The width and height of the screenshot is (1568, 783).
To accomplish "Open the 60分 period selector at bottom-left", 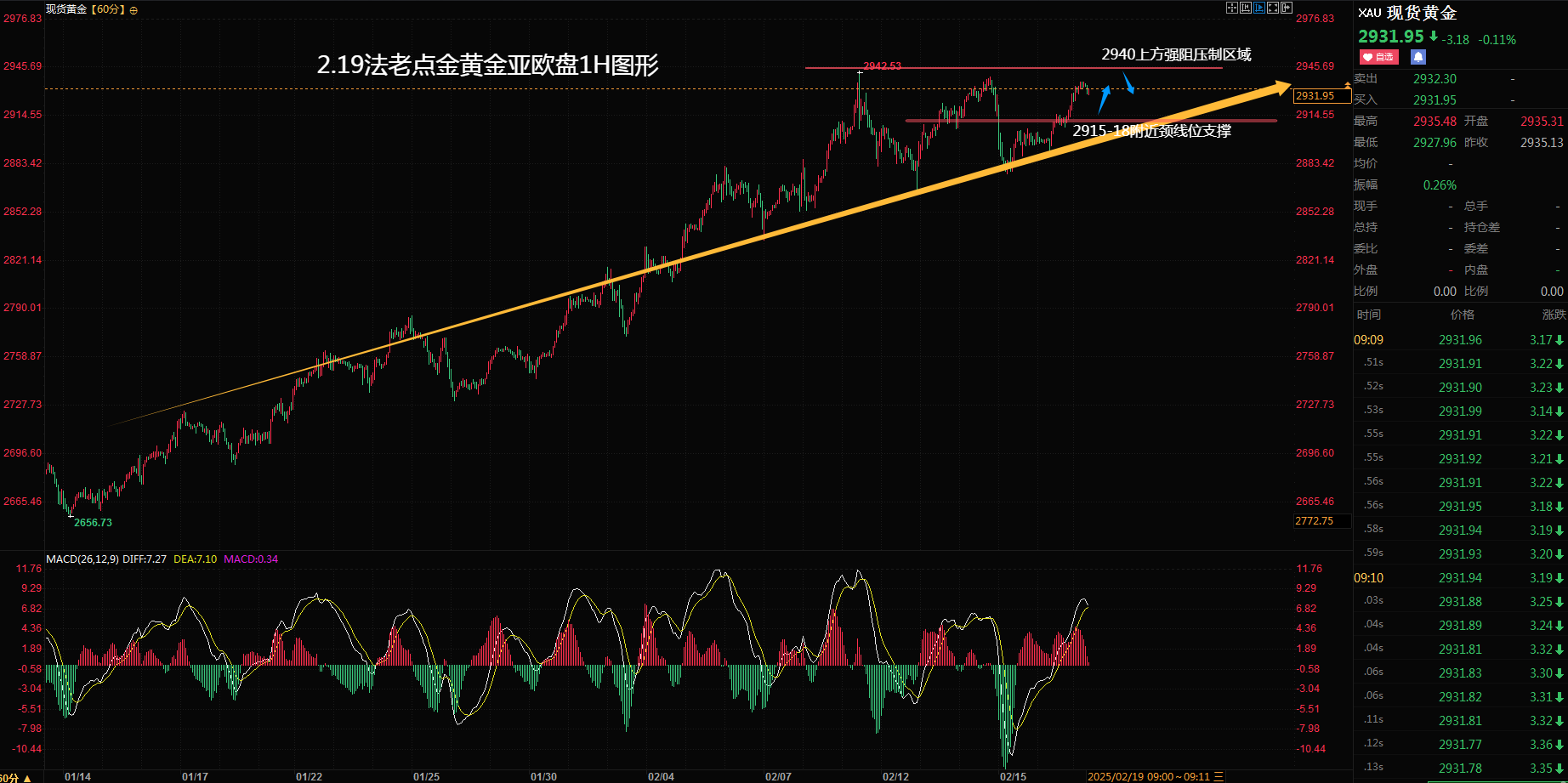I will pyautogui.click(x=14, y=777).
